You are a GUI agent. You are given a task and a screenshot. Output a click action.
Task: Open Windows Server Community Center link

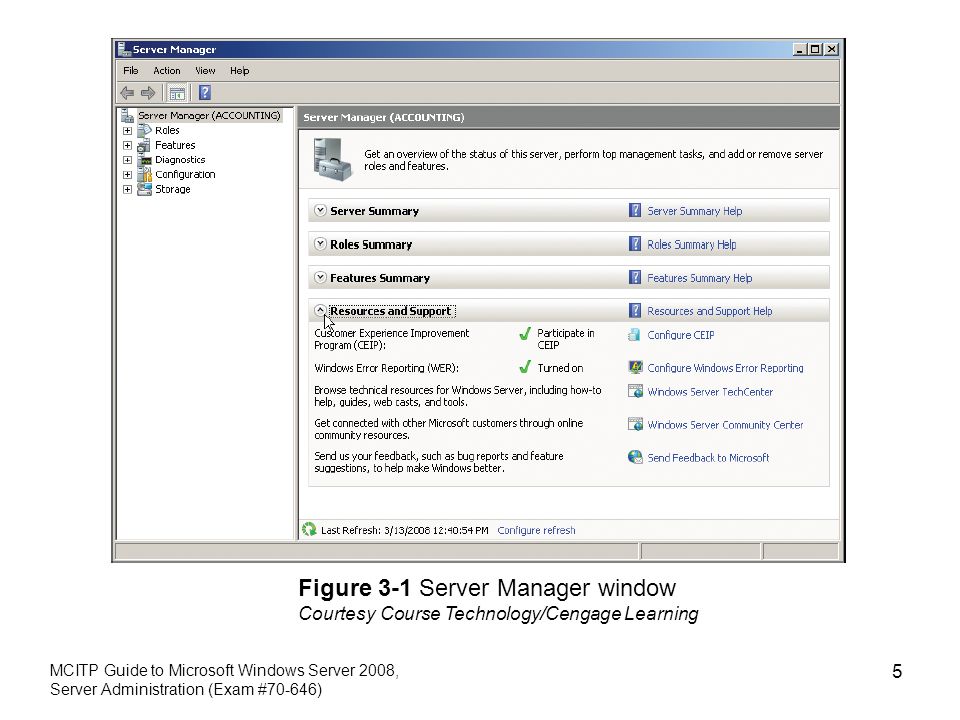click(x=726, y=425)
